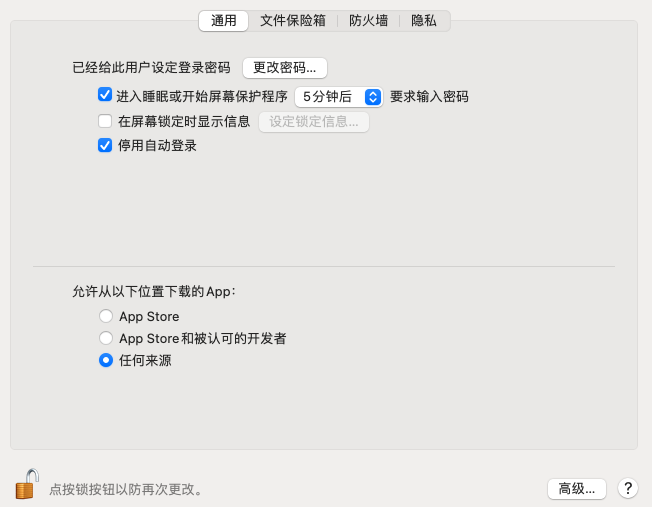Click the 点按锁按钮以防再次更改 text
This screenshot has width=652, height=507.
128,490
